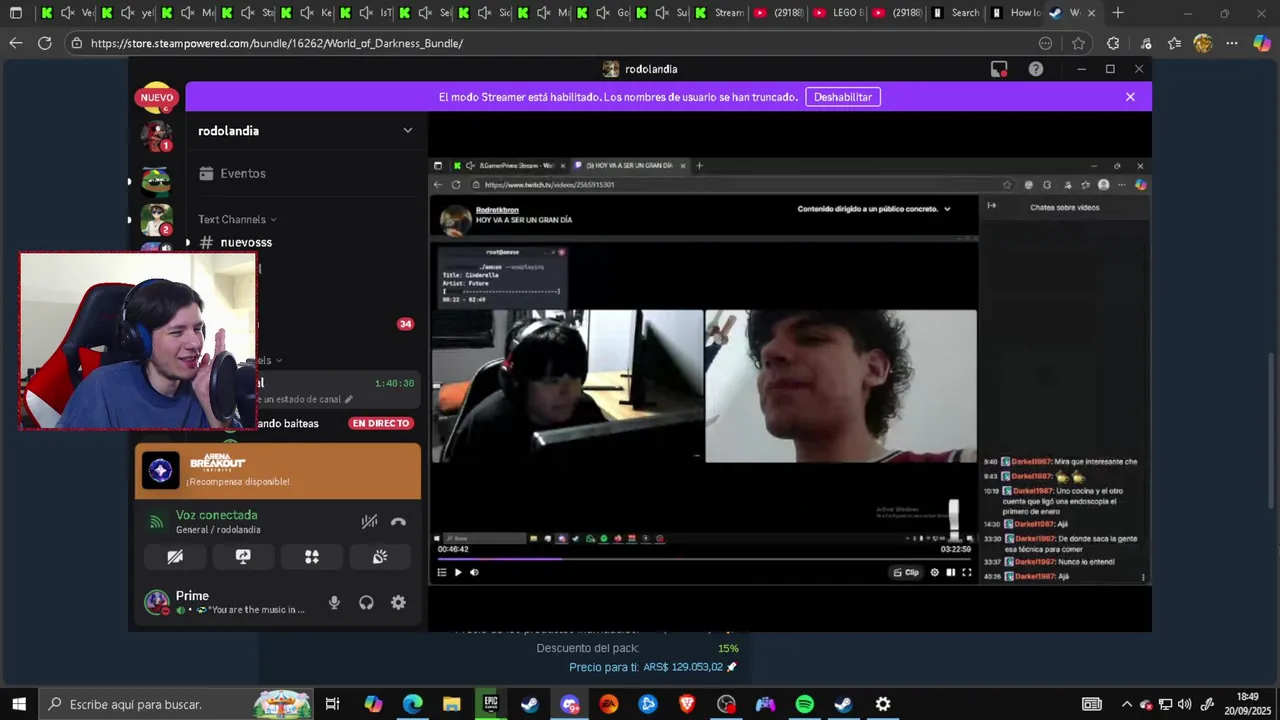The image size is (1280, 720).
Task: Switch to the 'How lo' browser tab
Action: (1014, 13)
